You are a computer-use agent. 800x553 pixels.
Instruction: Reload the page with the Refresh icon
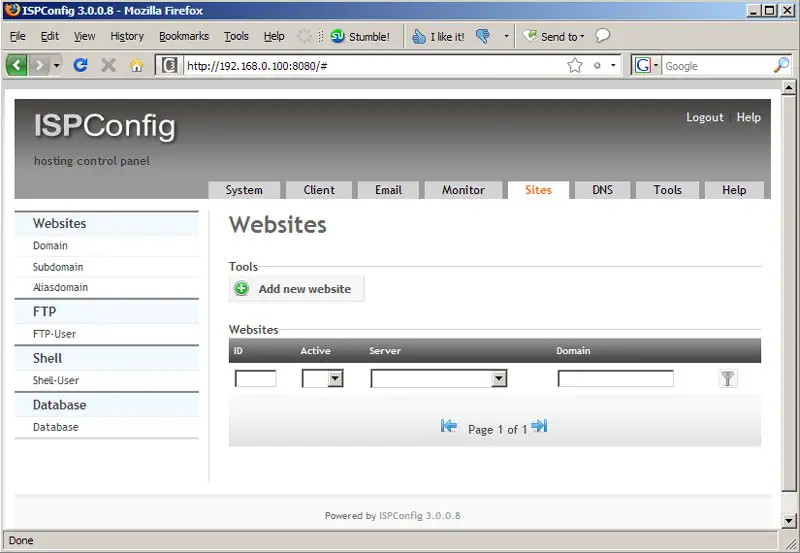point(81,65)
